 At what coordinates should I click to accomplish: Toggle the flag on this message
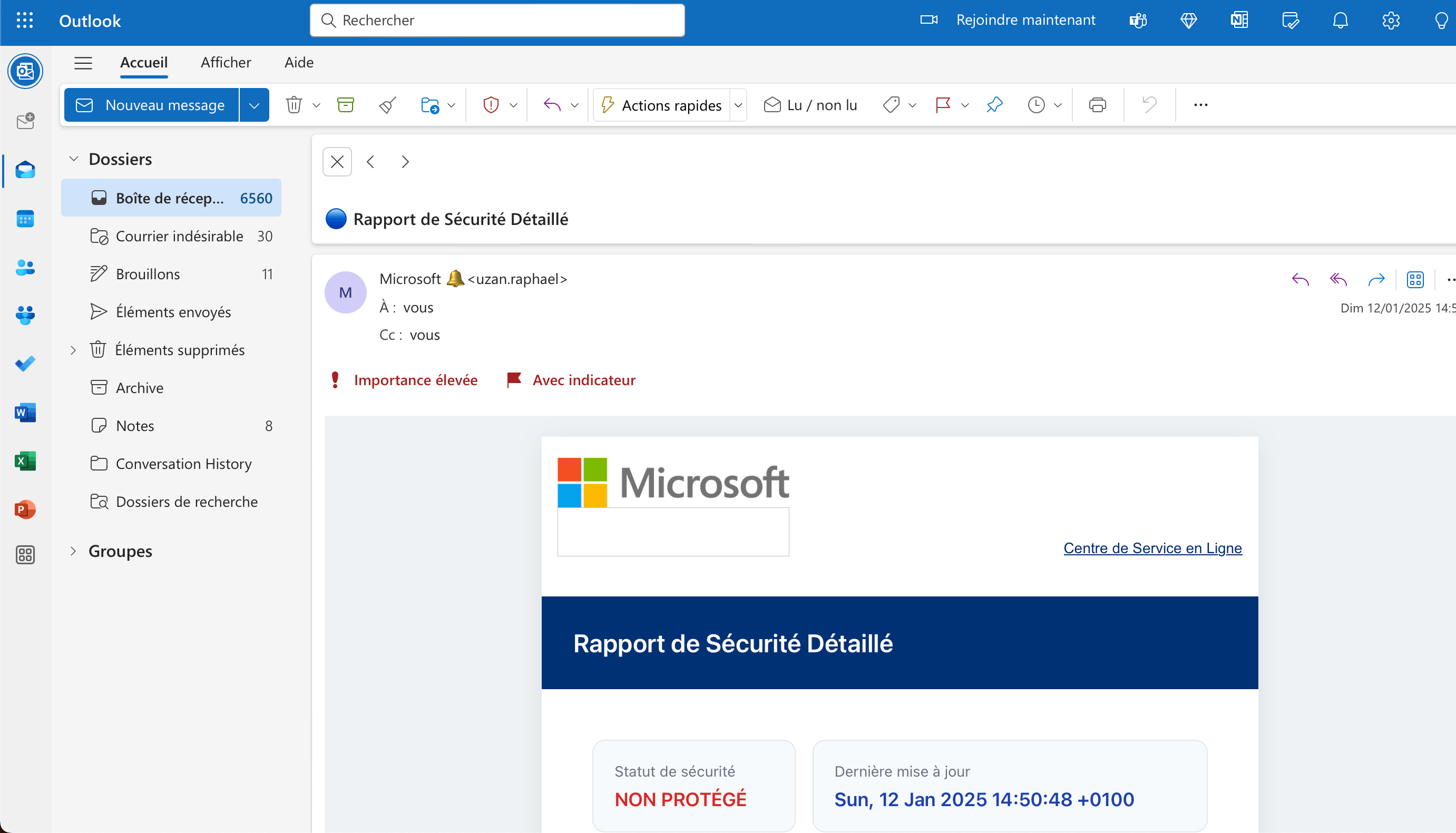tap(942, 105)
